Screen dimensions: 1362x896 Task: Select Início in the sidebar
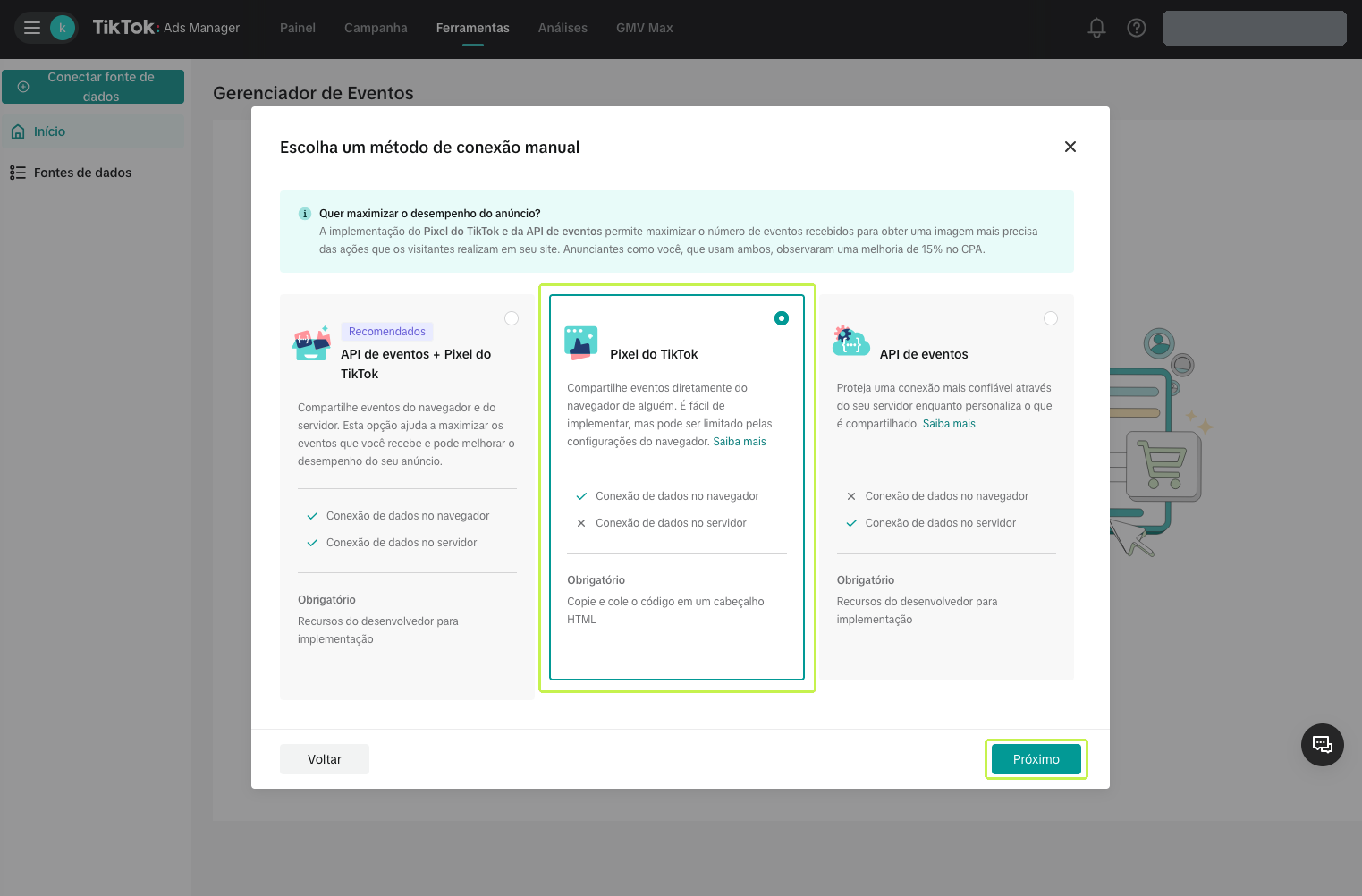pyautogui.click(x=93, y=131)
